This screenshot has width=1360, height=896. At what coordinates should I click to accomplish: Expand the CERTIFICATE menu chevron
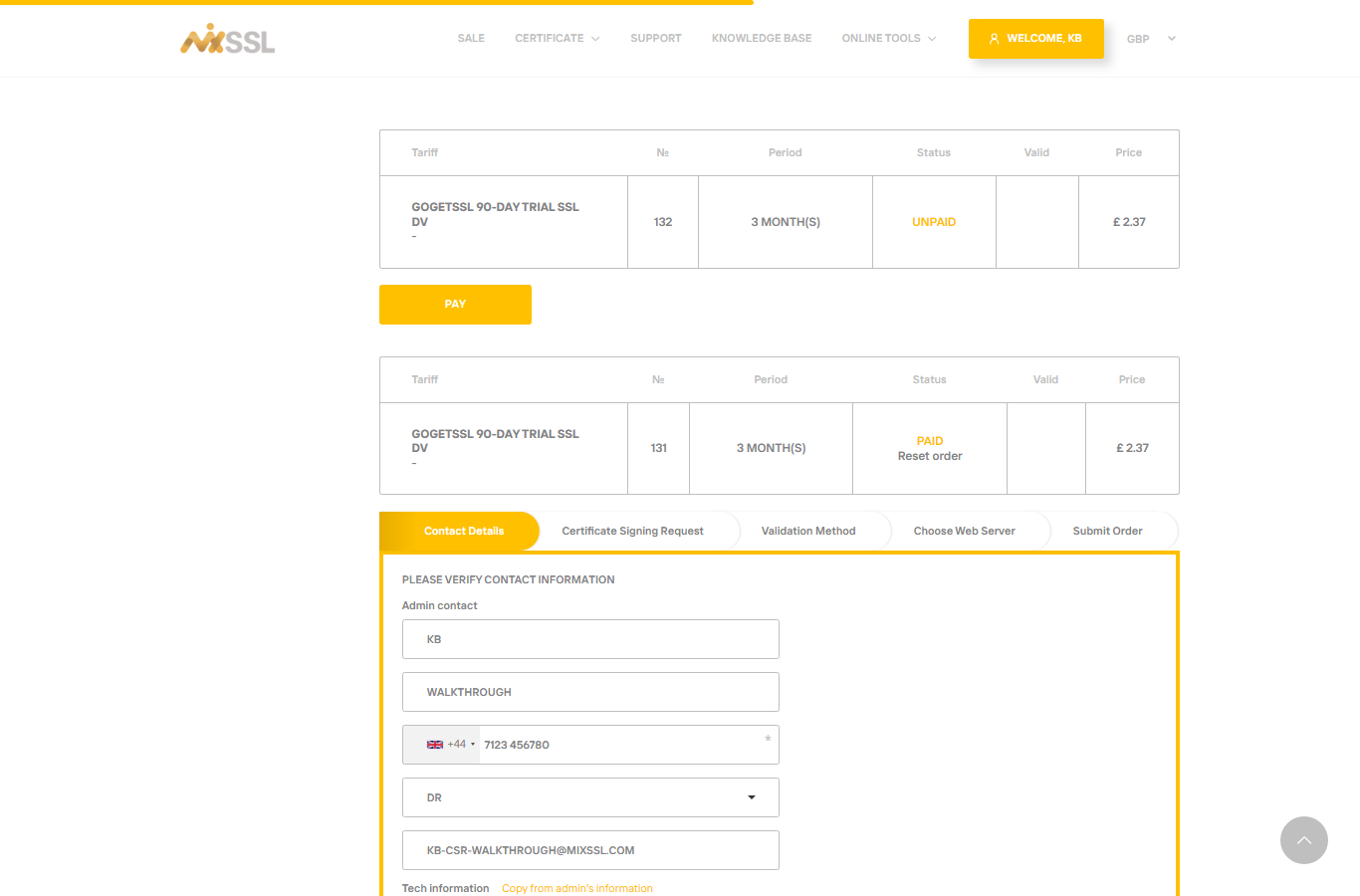595,39
